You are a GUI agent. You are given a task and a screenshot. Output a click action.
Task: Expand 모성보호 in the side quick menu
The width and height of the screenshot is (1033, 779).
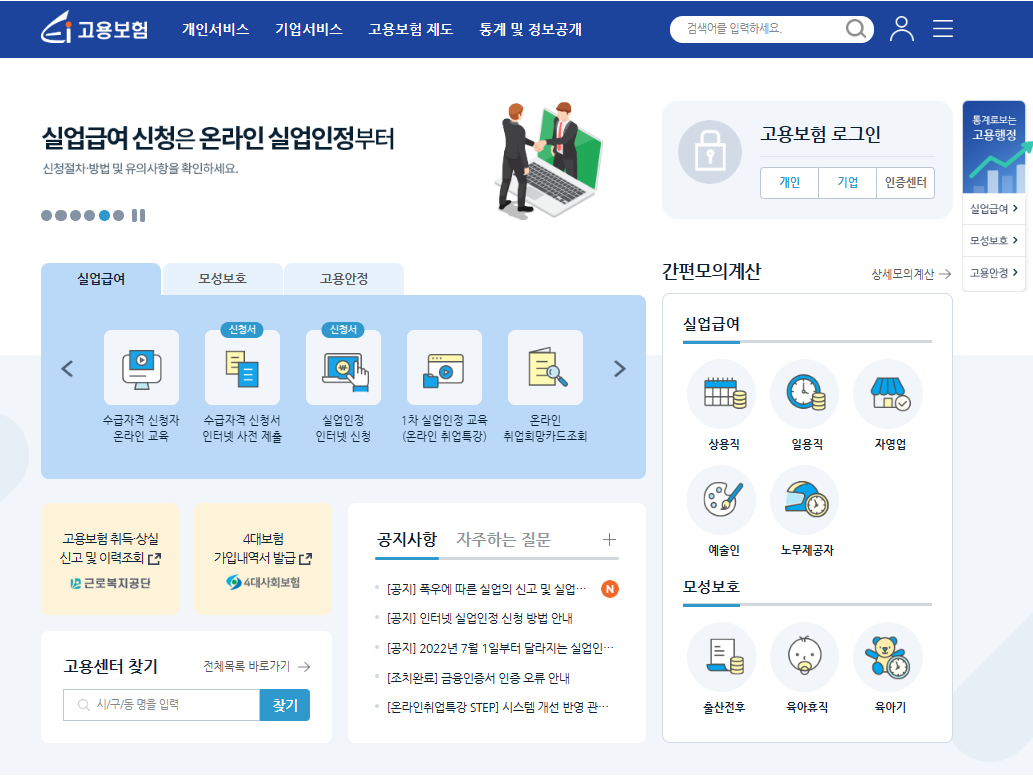(x=994, y=241)
